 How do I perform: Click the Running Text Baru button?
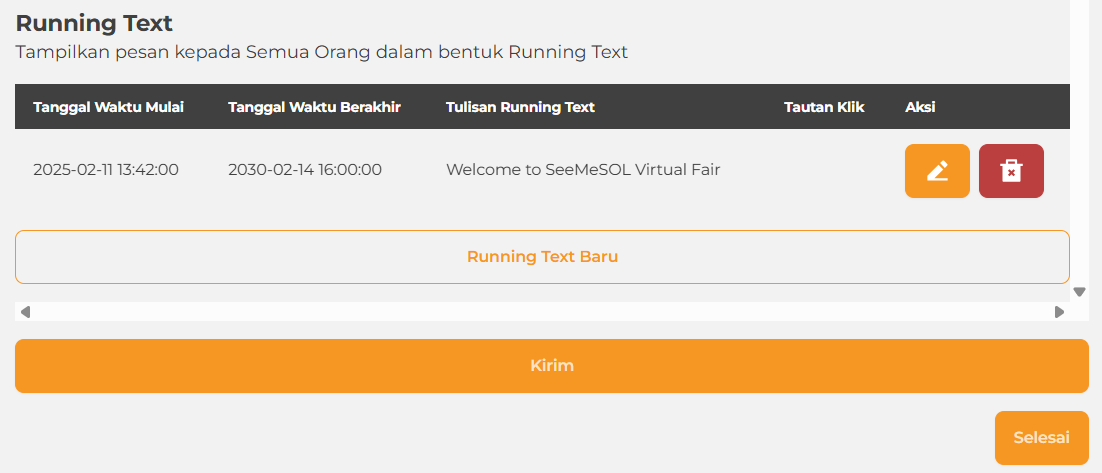pos(542,257)
